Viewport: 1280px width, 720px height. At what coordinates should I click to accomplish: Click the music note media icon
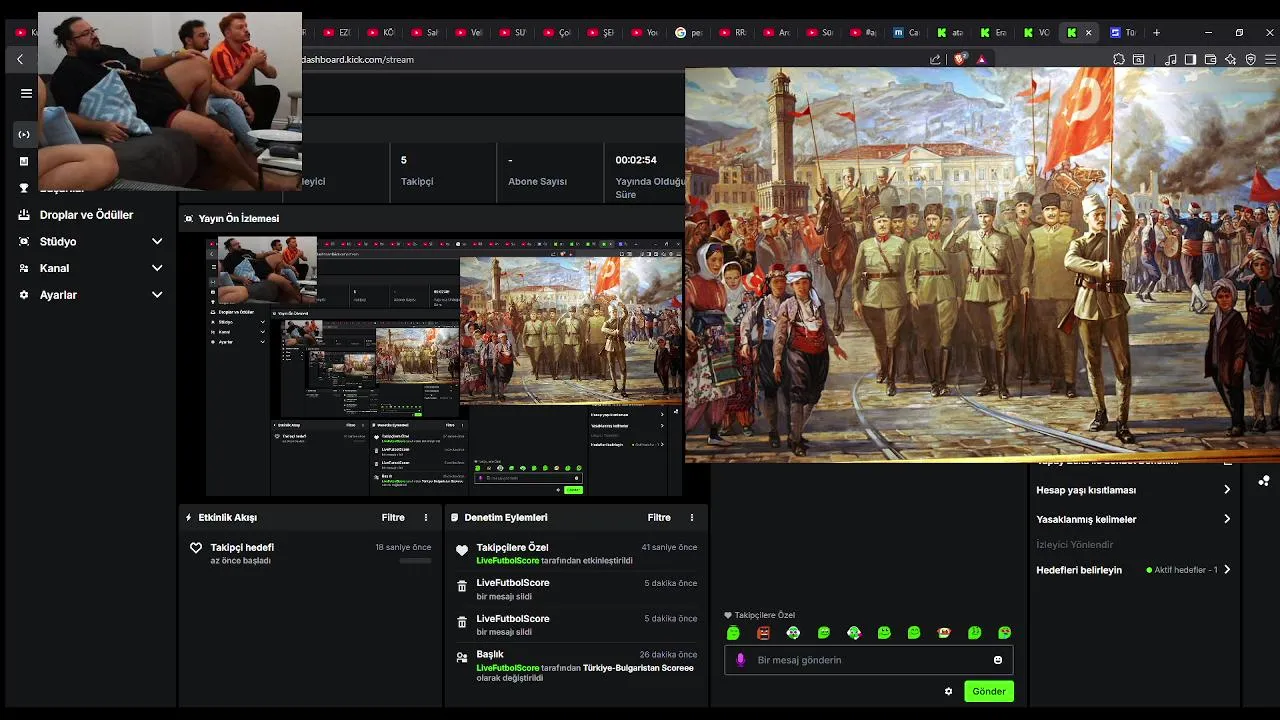click(1171, 59)
